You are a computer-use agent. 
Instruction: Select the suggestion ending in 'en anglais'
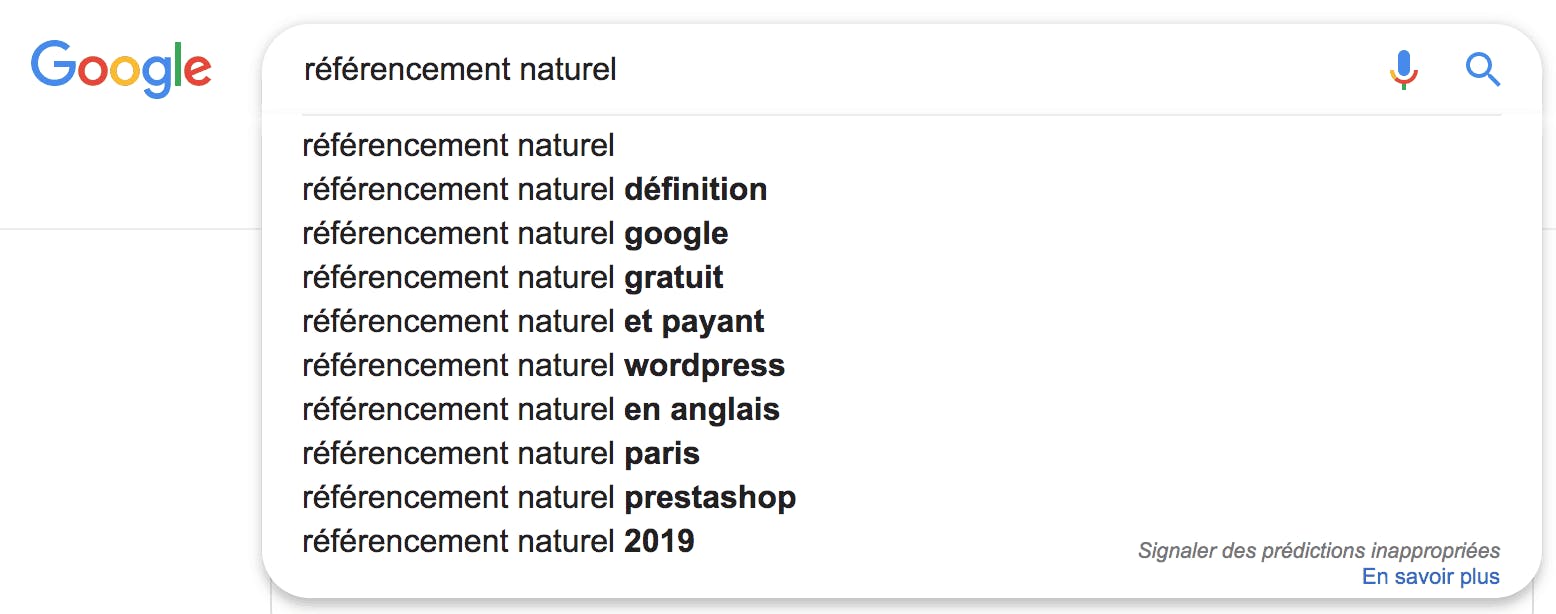click(x=541, y=410)
